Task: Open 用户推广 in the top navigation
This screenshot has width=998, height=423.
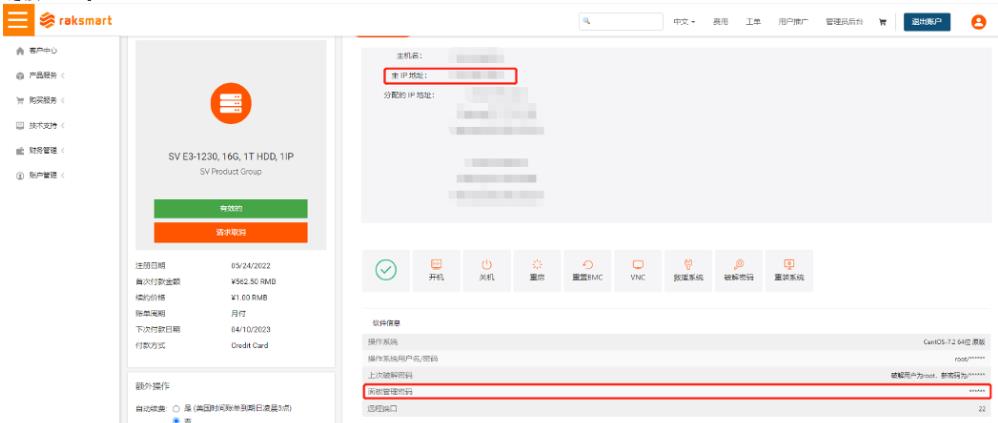Action: [793, 22]
